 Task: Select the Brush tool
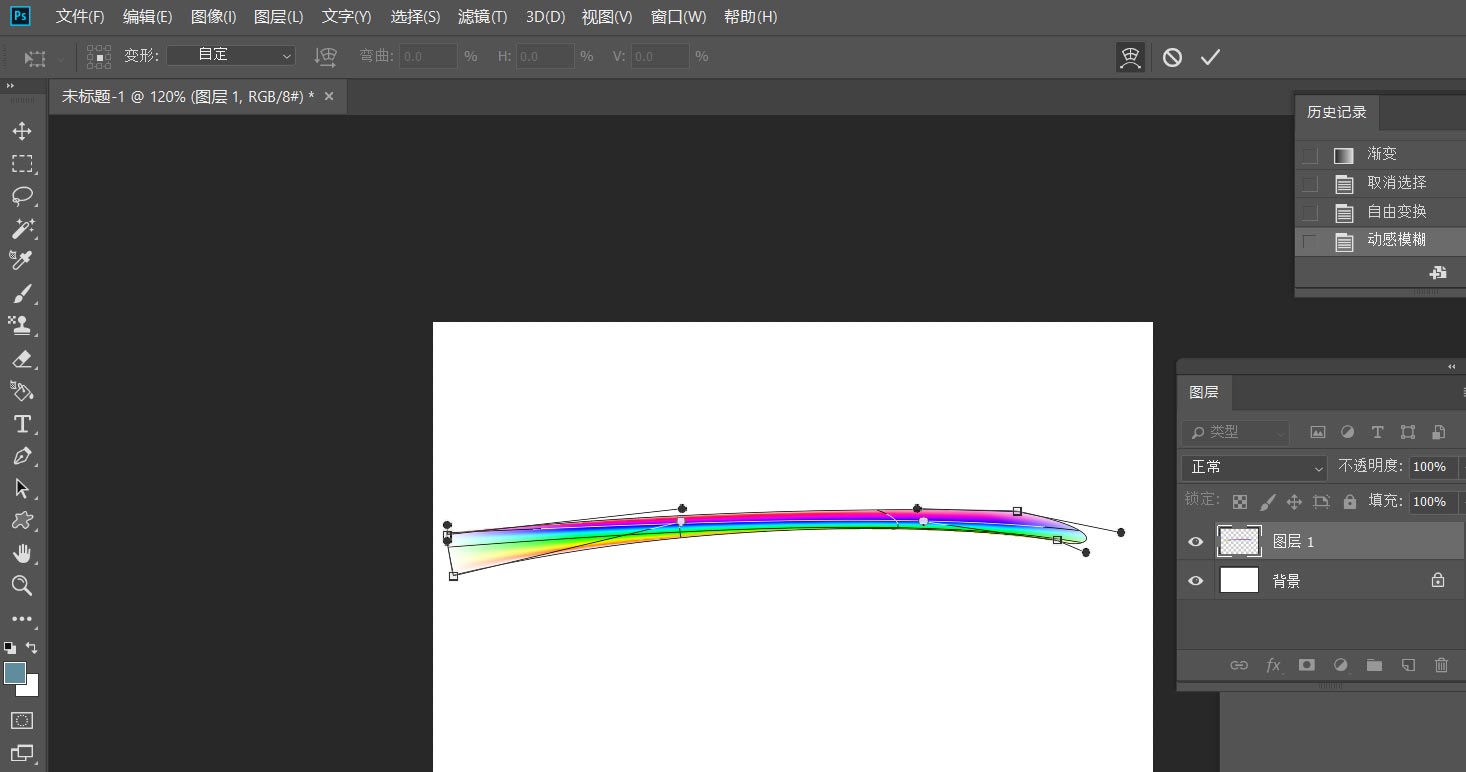pyautogui.click(x=22, y=293)
